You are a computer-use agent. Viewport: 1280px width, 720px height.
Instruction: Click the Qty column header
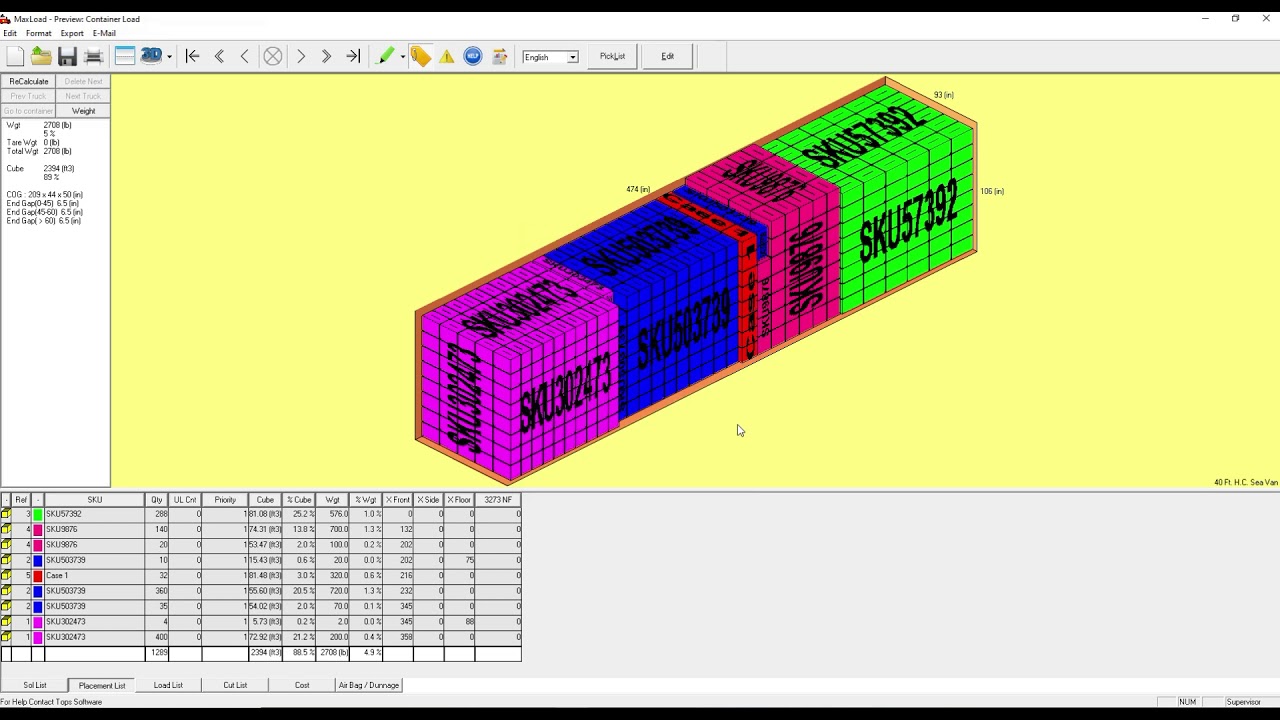pos(156,500)
